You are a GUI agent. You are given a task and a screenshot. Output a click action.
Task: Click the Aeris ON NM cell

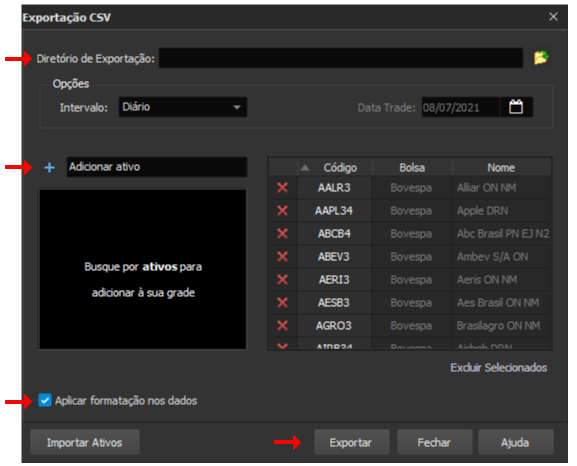coord(501,279)
